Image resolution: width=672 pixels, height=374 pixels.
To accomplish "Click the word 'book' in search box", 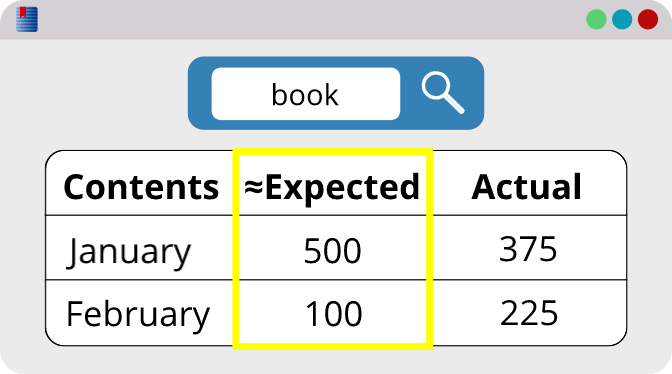I will pyautogui.click(x=305, y=94).
